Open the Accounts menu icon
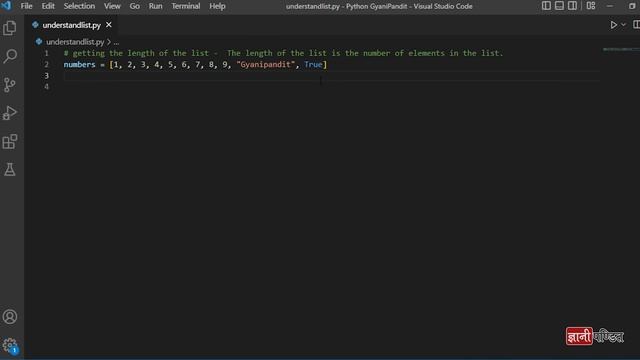 [10, 317]
